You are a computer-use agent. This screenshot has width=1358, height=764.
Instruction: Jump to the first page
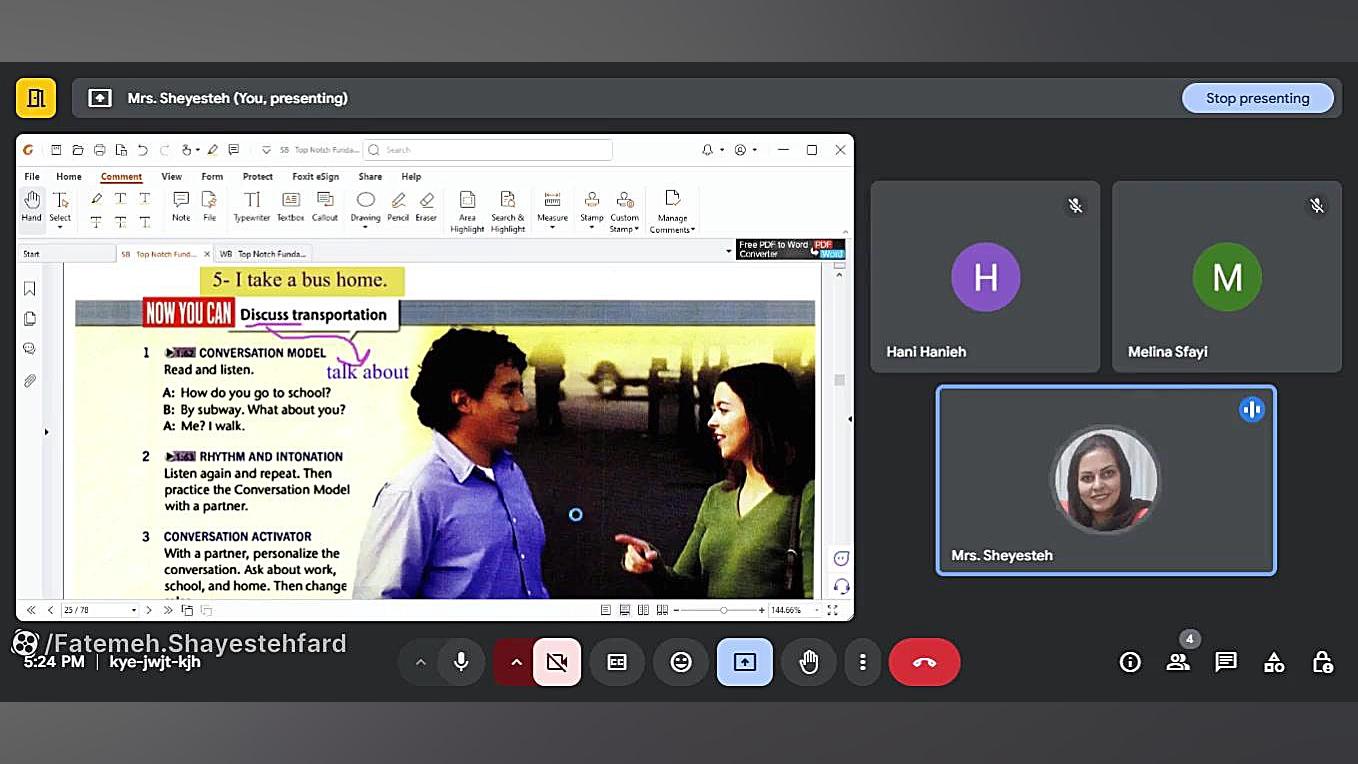point(31,610)
